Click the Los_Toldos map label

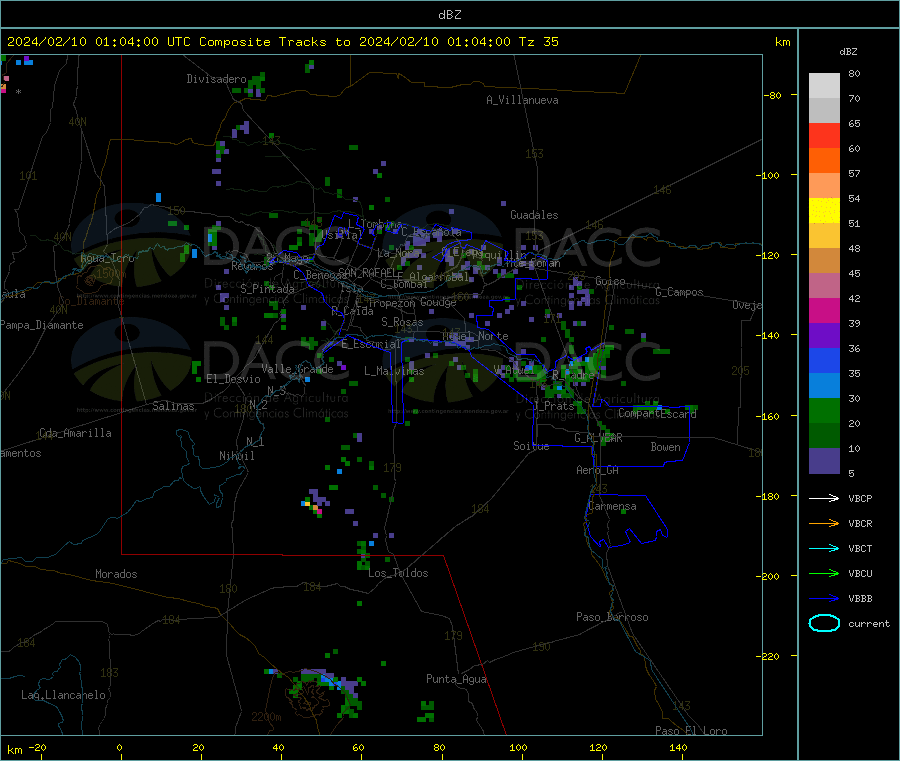[398, 573]
